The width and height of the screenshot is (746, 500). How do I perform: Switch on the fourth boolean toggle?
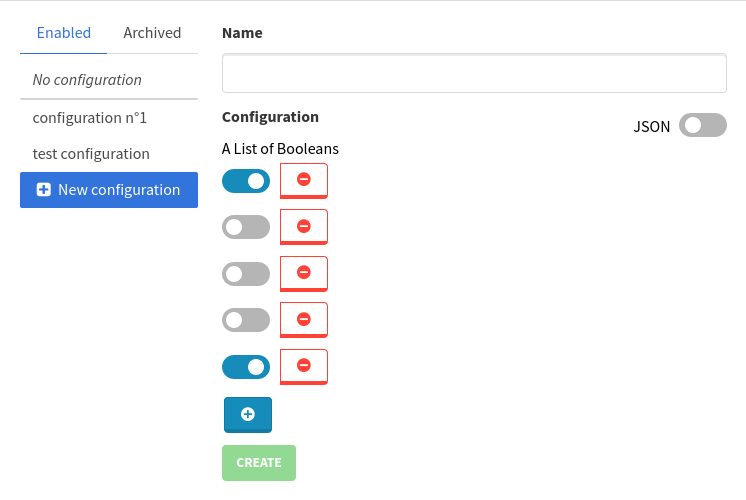[x=246, y=320]
